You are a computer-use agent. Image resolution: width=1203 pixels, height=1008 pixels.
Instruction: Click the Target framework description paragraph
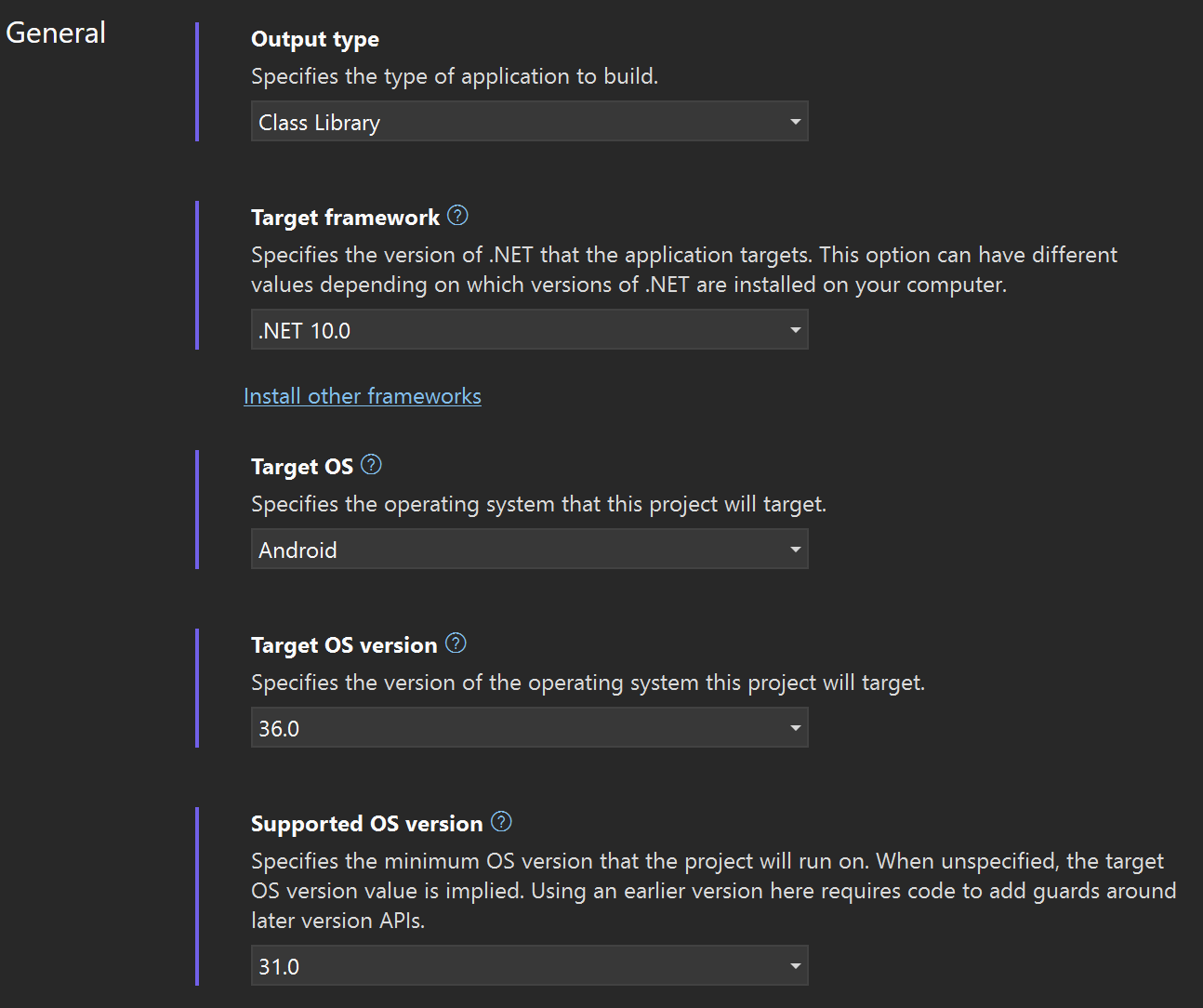[683, 270]
